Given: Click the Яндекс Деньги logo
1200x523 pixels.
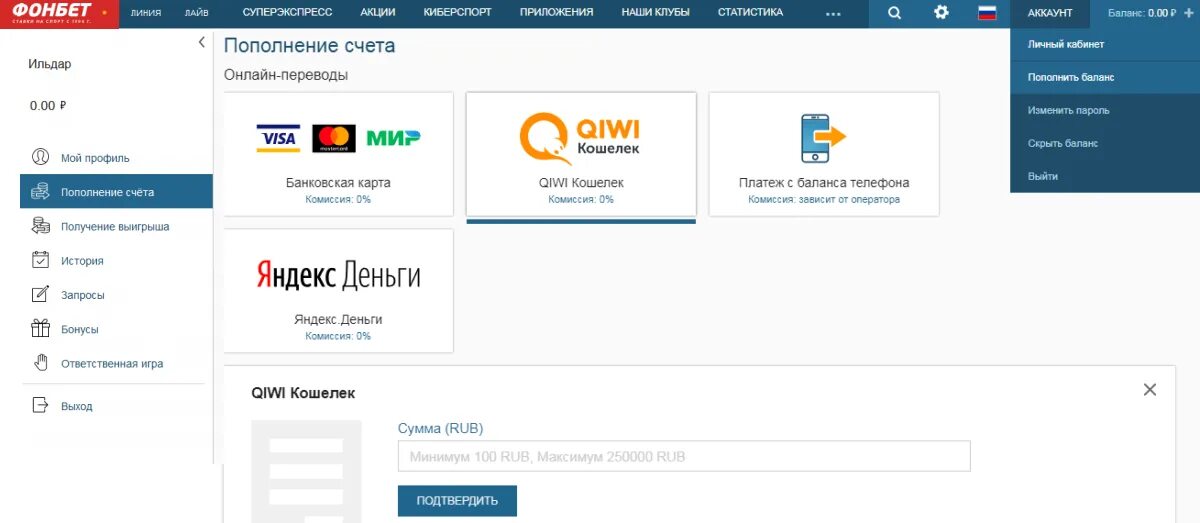Looking at the screenshot, I should click(338, 276).
